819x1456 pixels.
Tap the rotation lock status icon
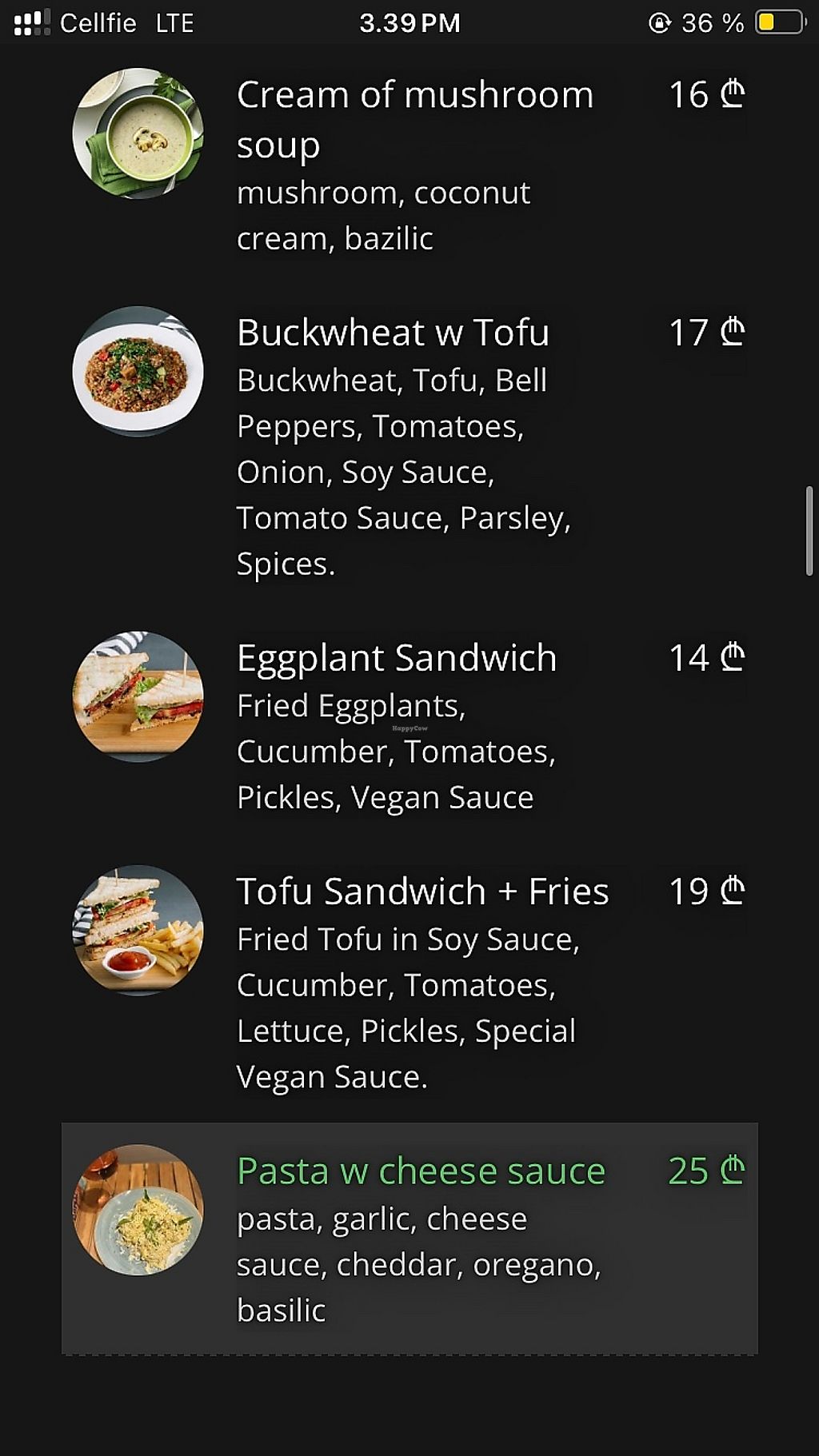[659, 22]
